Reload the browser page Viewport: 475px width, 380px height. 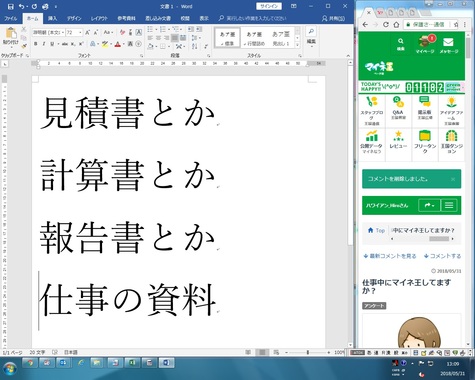(x=386, y=24)
